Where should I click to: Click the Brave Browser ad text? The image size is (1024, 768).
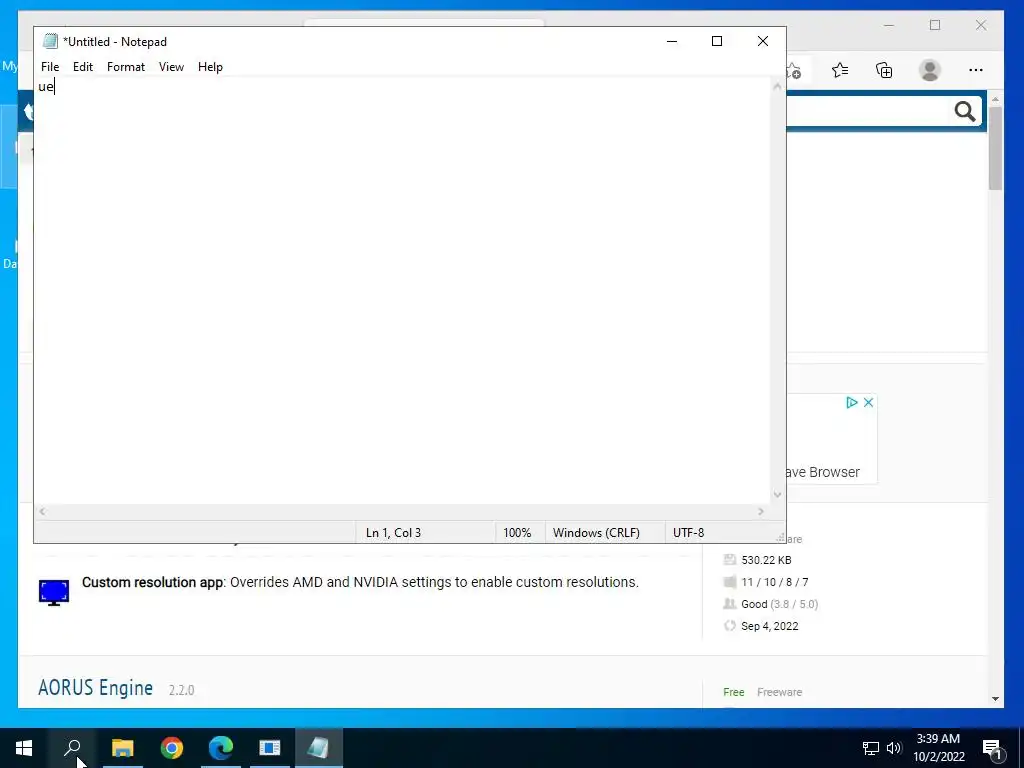[x=822, y=472]
